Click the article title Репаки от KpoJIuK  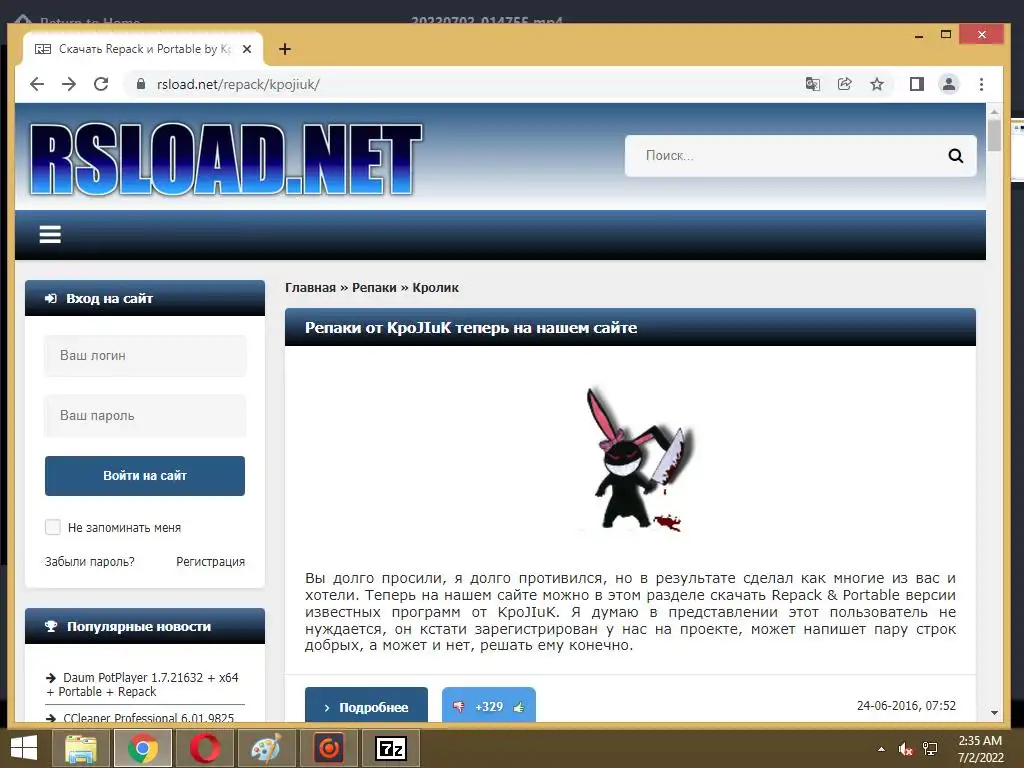(x=471, y=327)
